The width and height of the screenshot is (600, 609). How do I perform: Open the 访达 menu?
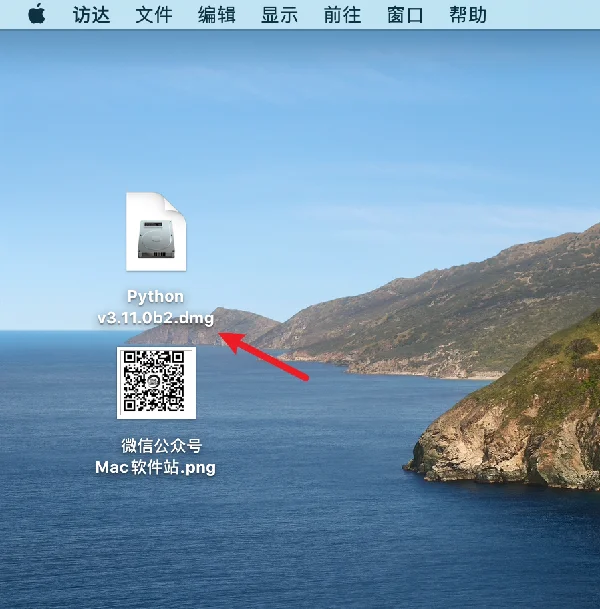(91, 15)
